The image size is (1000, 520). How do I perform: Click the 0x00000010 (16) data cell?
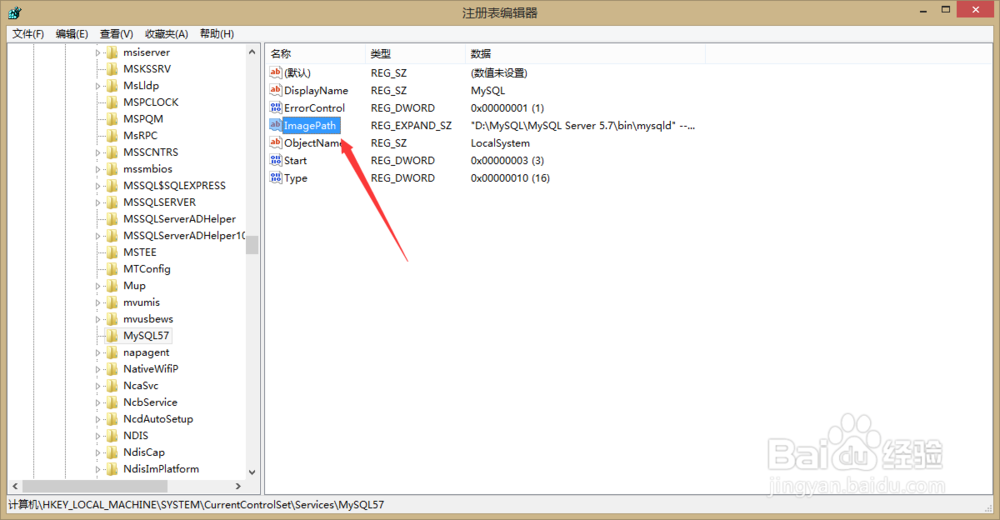pos(510,178)
